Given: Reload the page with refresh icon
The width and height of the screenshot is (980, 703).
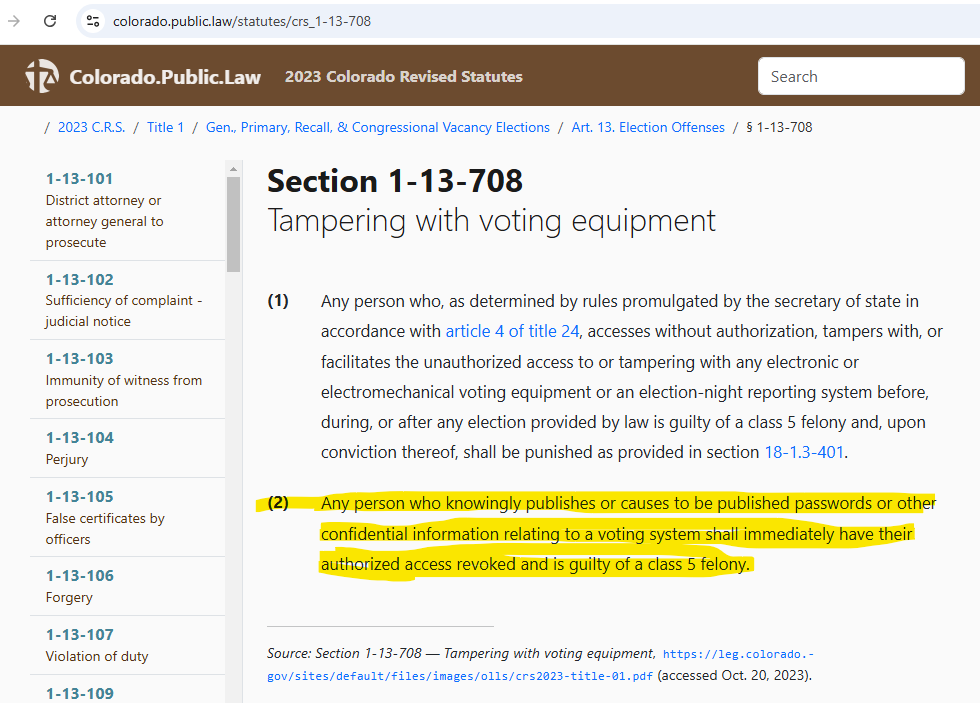Looking at the screenshot, I should 50,21.
